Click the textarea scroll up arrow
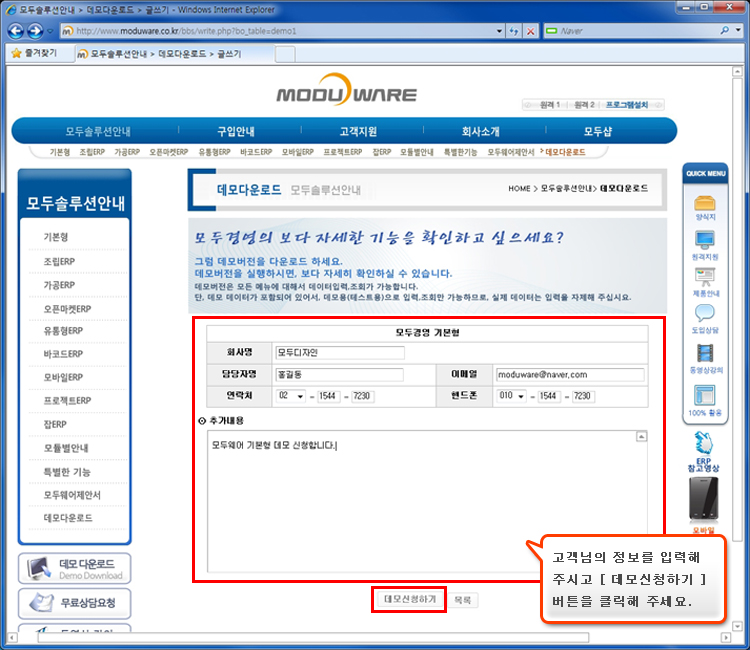Screen dimensions: 750x650 pyautogui.click(x=641, y=436)
